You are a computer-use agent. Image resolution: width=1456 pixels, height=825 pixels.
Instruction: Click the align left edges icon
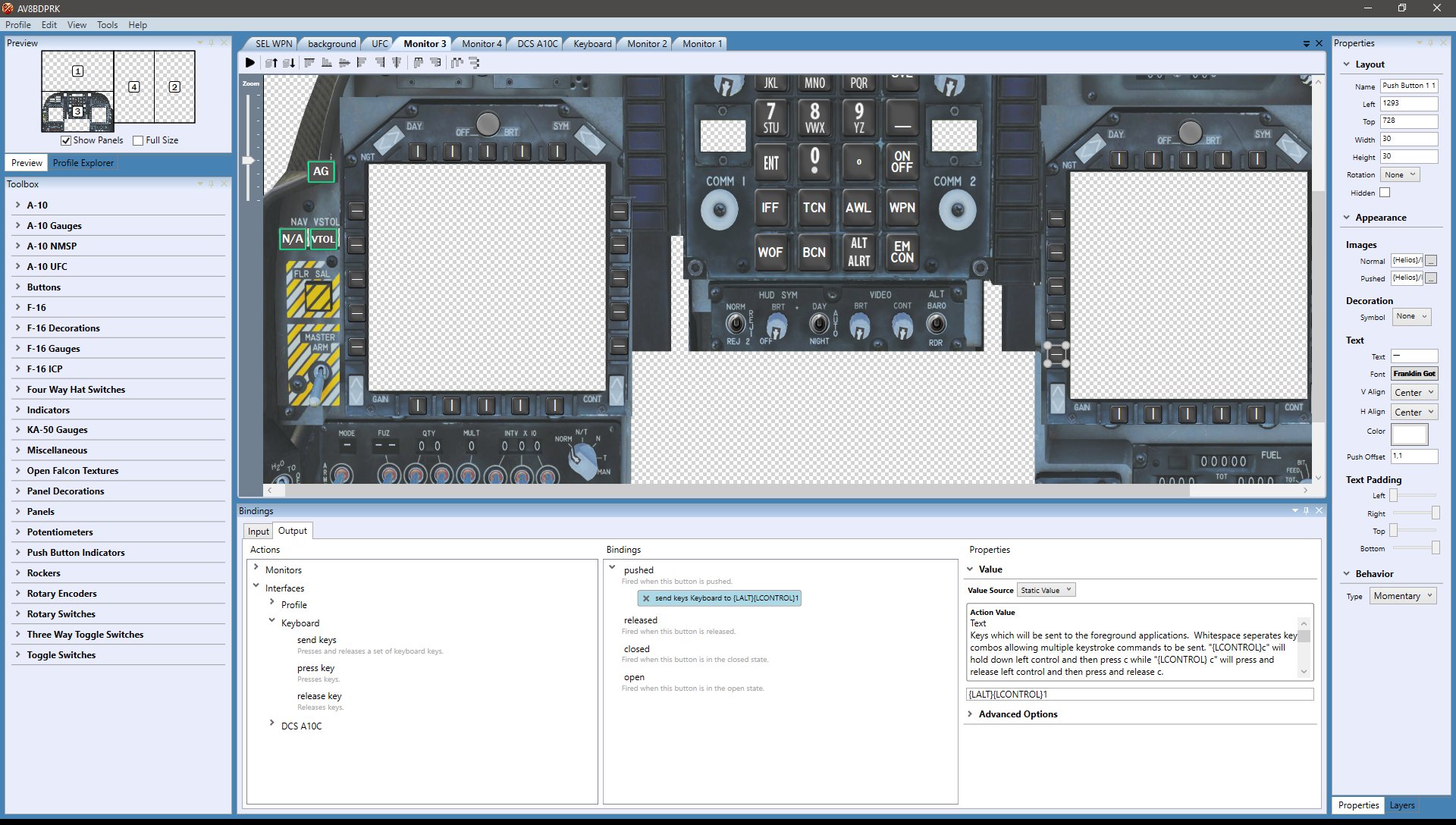pos(362,63)
